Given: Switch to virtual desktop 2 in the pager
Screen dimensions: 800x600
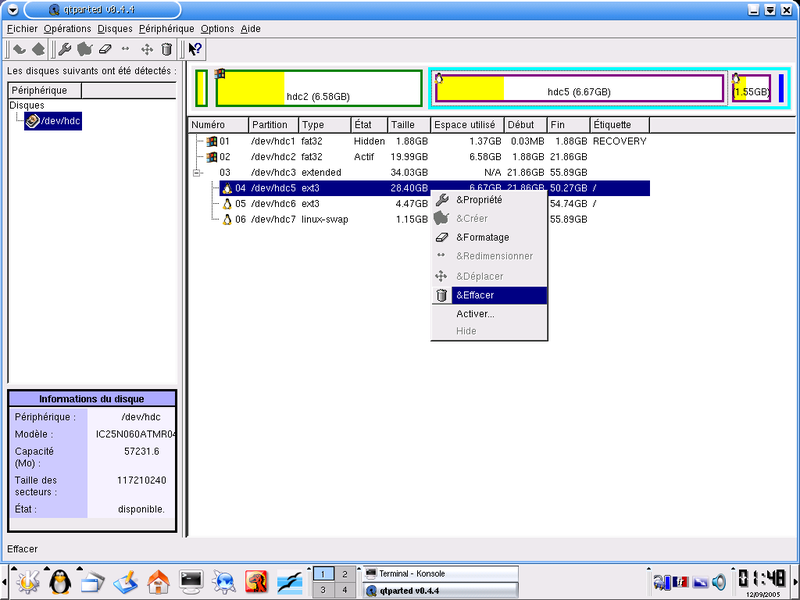Looking at the screenshot, I should tap(344, 574).
